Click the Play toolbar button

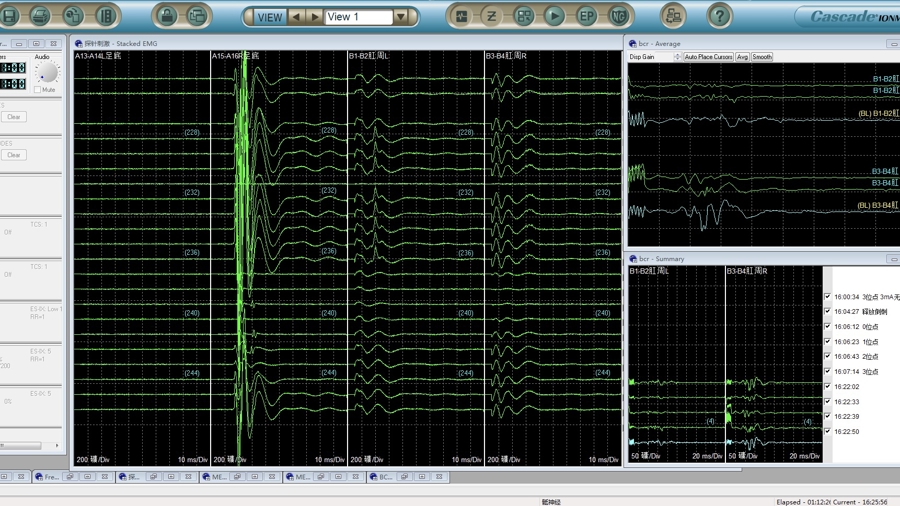pos(554,16)
